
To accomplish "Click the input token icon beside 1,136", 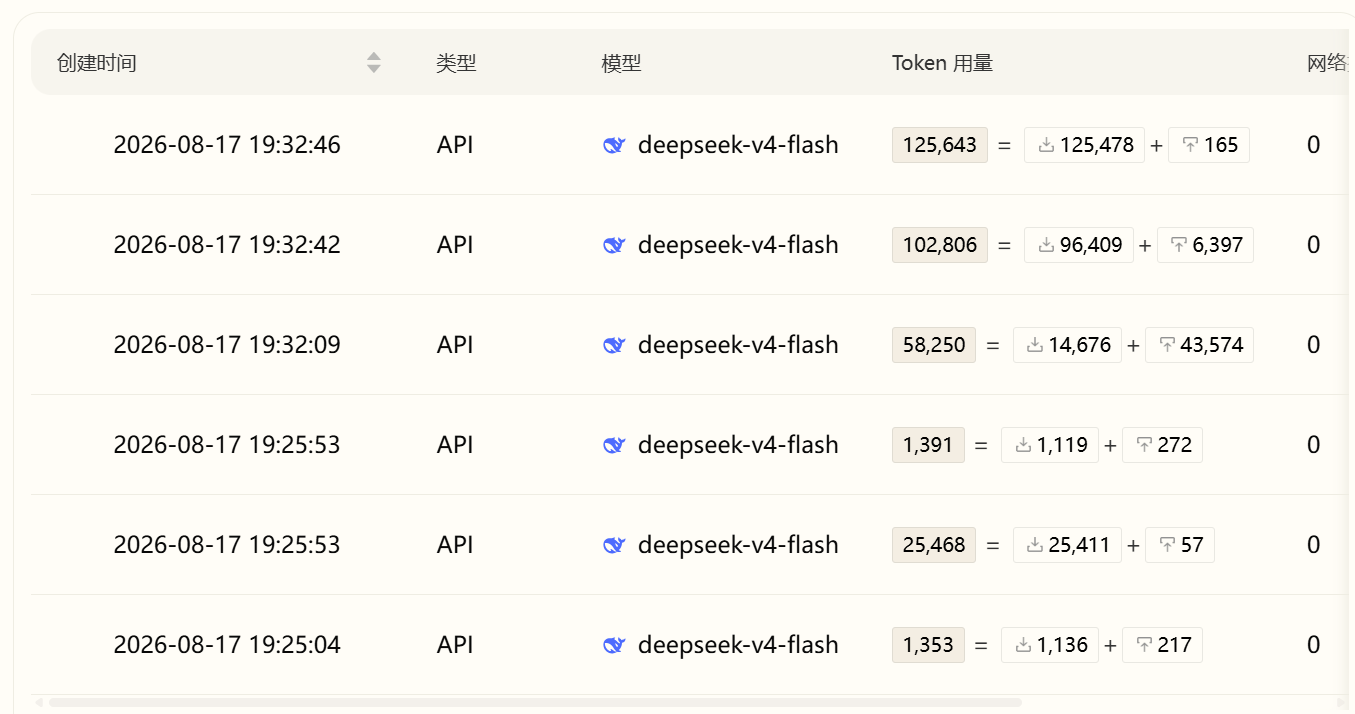I will tap(1023, 645).
